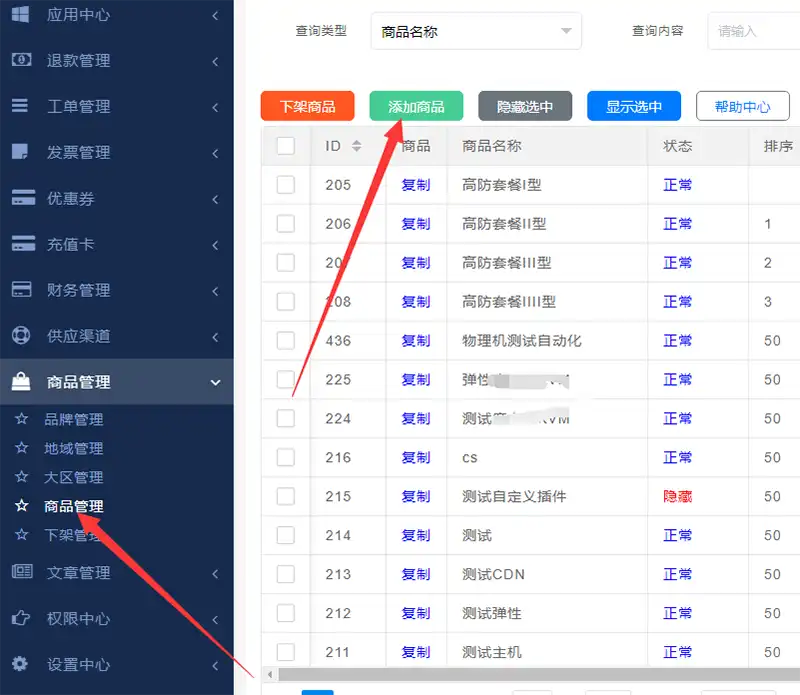
Task: Click the 应用中心 windows icon
Action: coord(20,14)
